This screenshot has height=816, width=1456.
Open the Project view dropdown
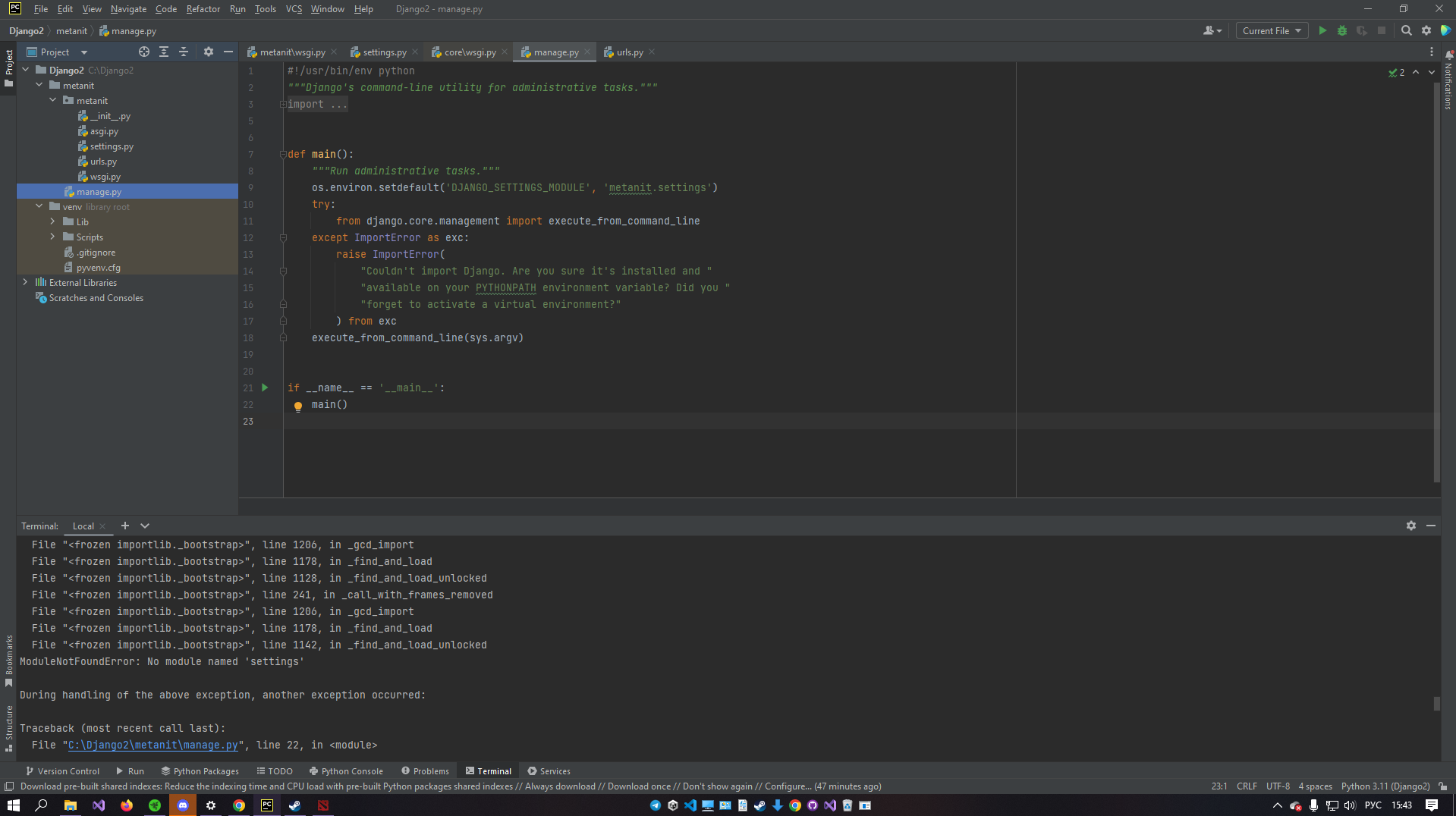(x=58, y=52)
